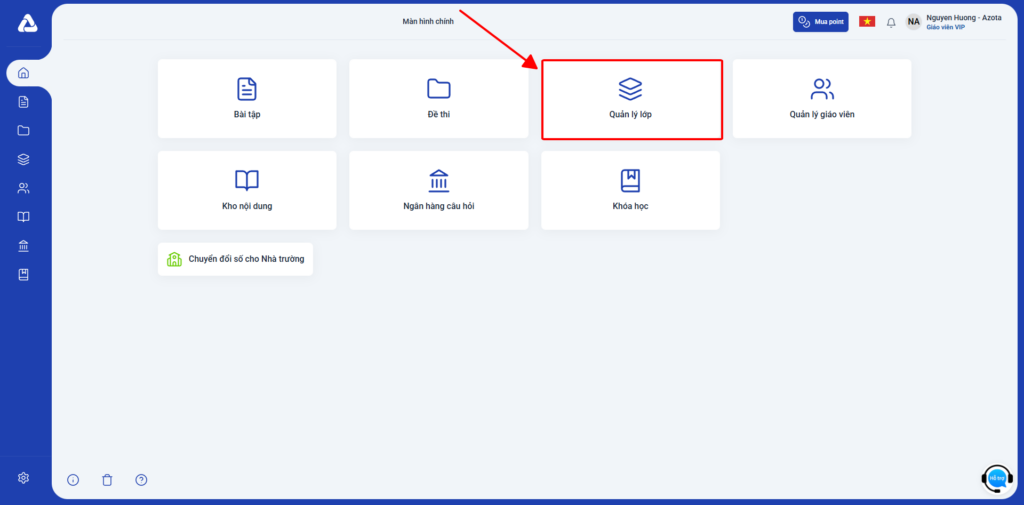The height and width of the screenshot is (505, 1024).
Task: Open the trash bin icon at bottom
Action: coord(107,480)
